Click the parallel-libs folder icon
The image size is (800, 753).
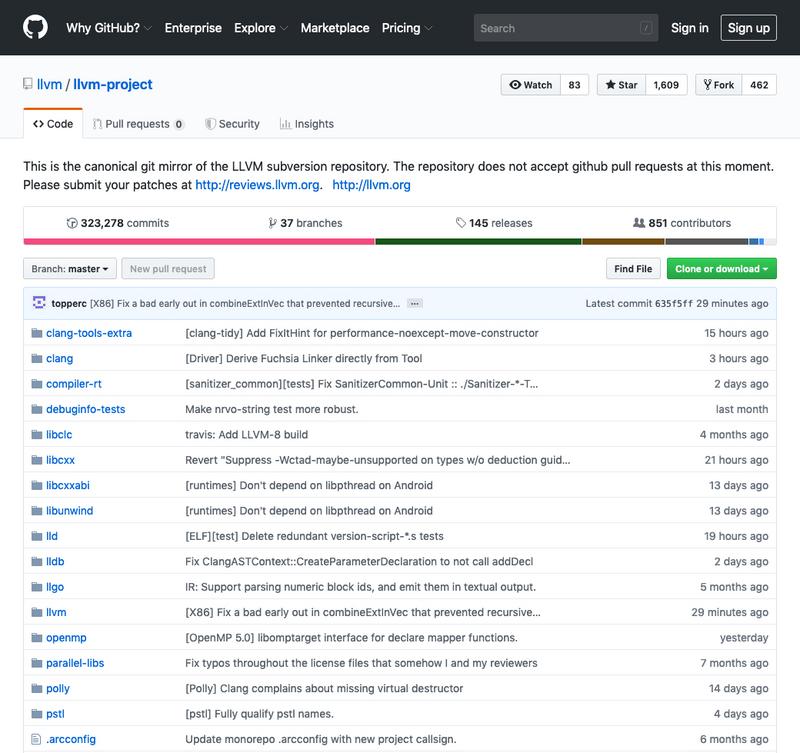(x=37, y=663)
